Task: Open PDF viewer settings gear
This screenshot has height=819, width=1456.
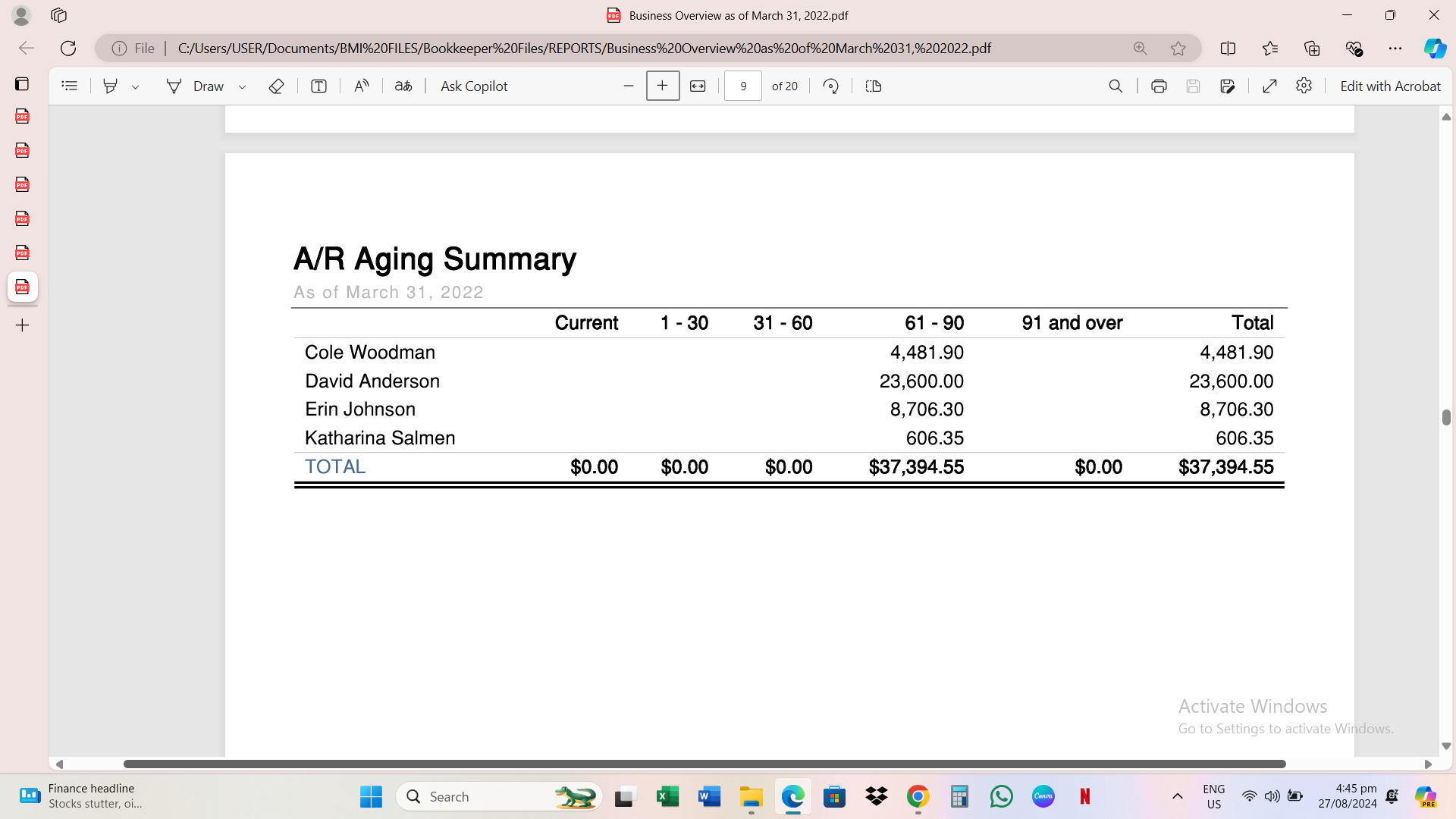Action: coord(1304,86)
